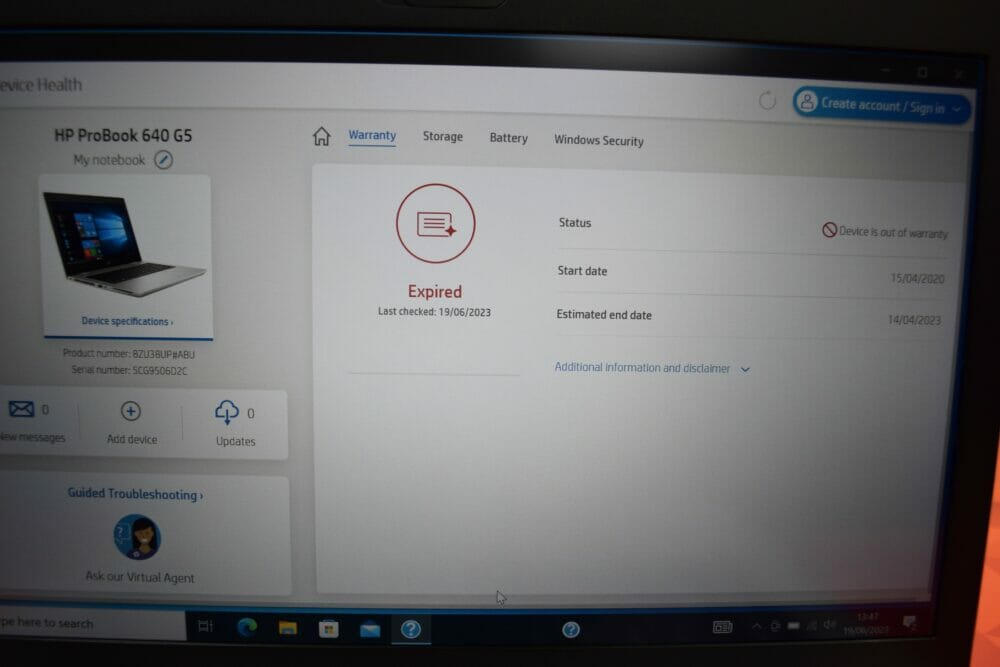Open Microsoft Store from the taskbar
Image resolution: width=1000 pixels, height=667 pixels.
point(328,629)
